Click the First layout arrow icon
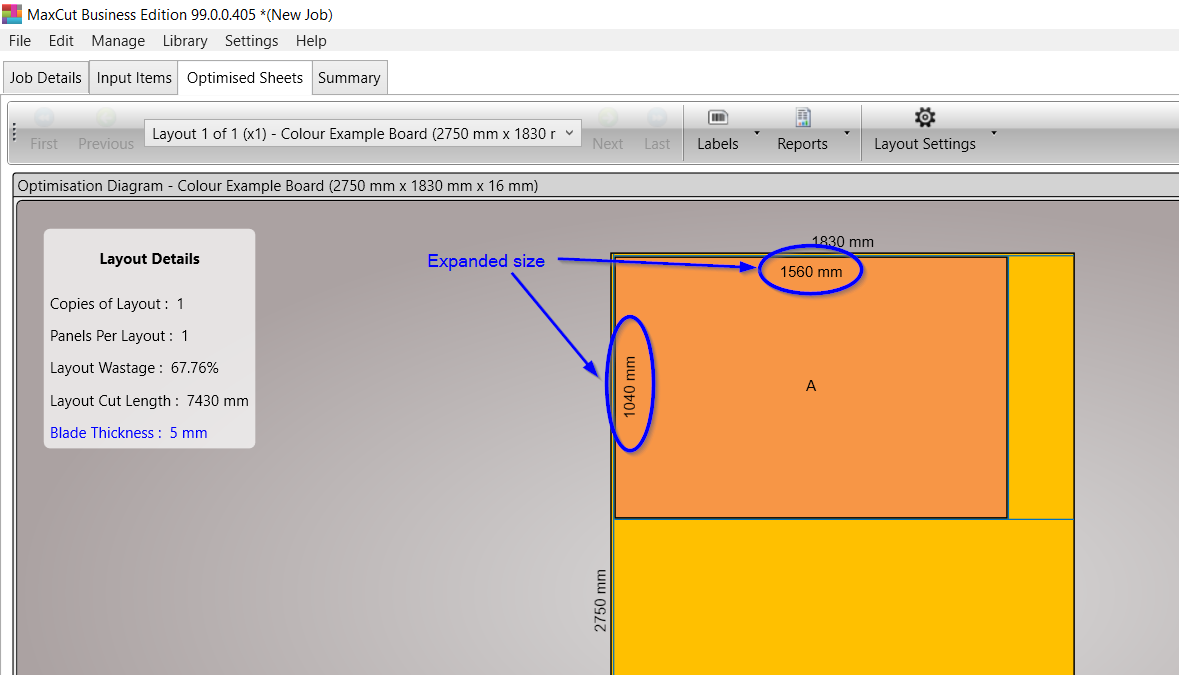1179x675 pixels. (x=44, y=118)
